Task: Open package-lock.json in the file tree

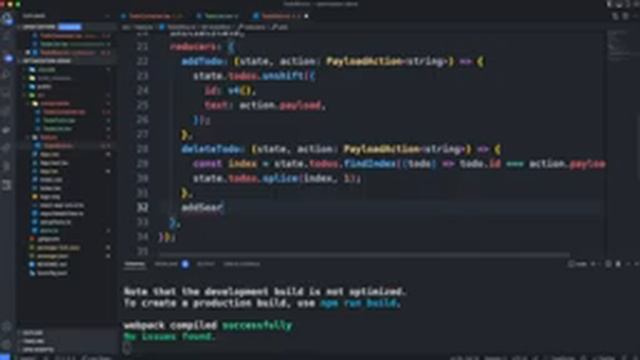Action: click(58, 248)
